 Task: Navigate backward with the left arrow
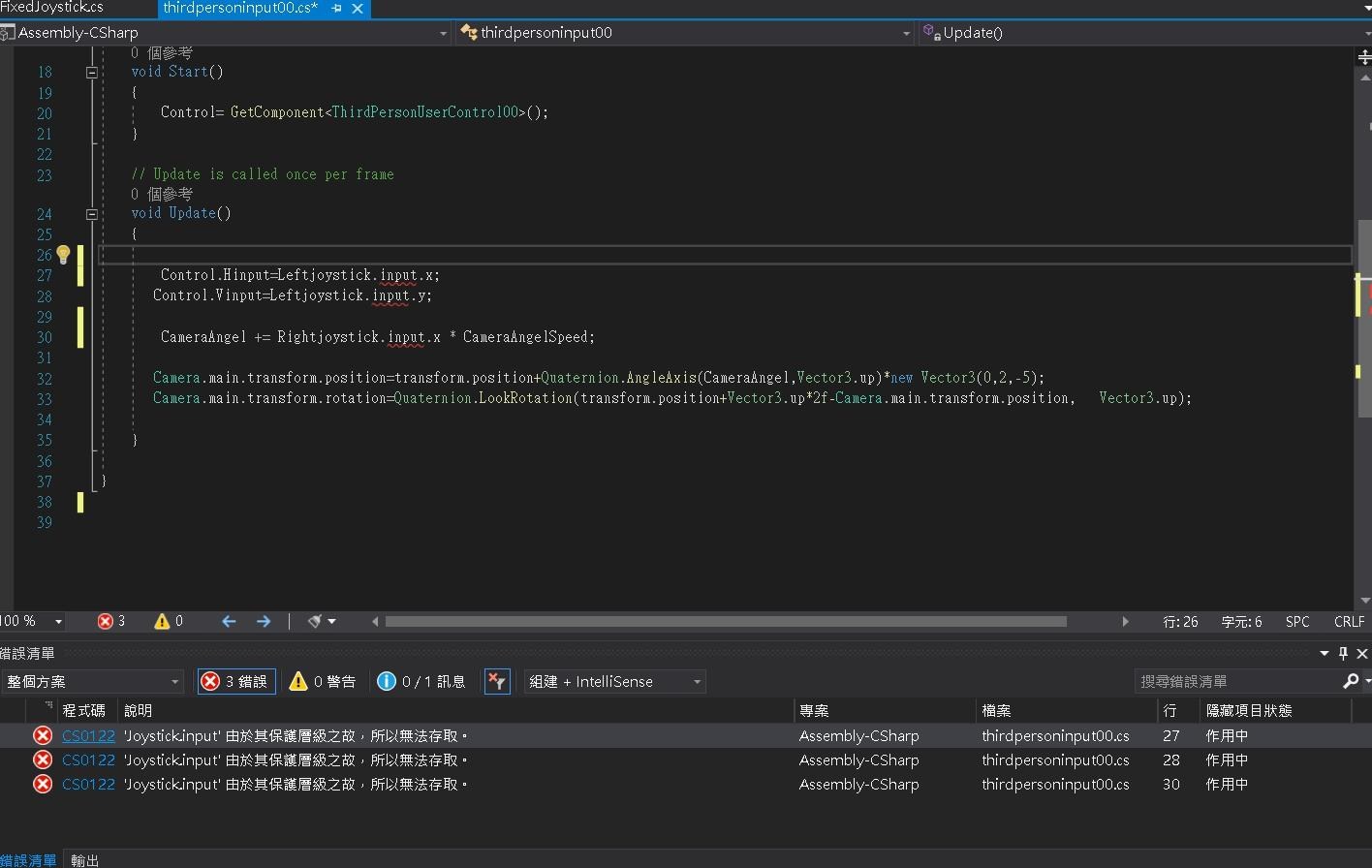click(229, 621)
